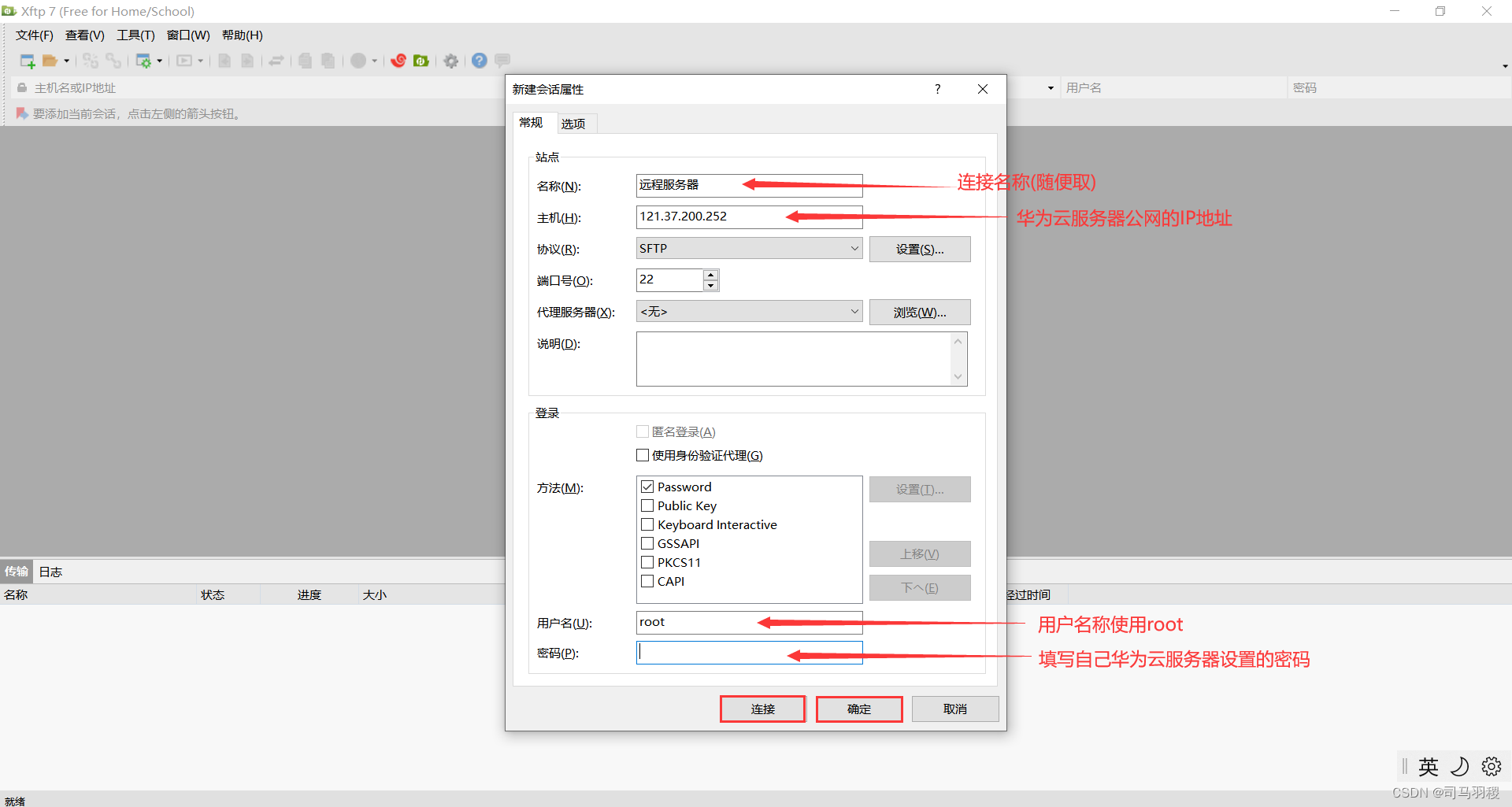Decrease port number with down spinner
The image size is (1512, 807).
(711, 286)
